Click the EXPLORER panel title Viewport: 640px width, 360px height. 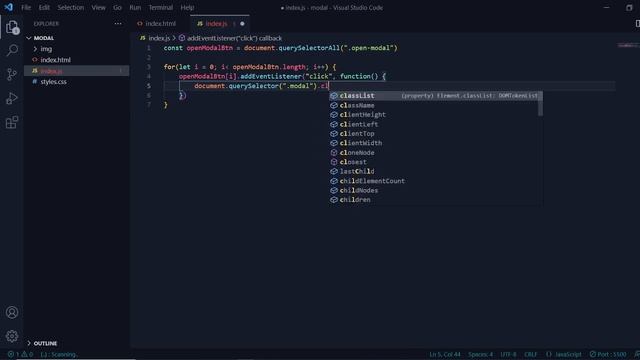click(46, 24)
